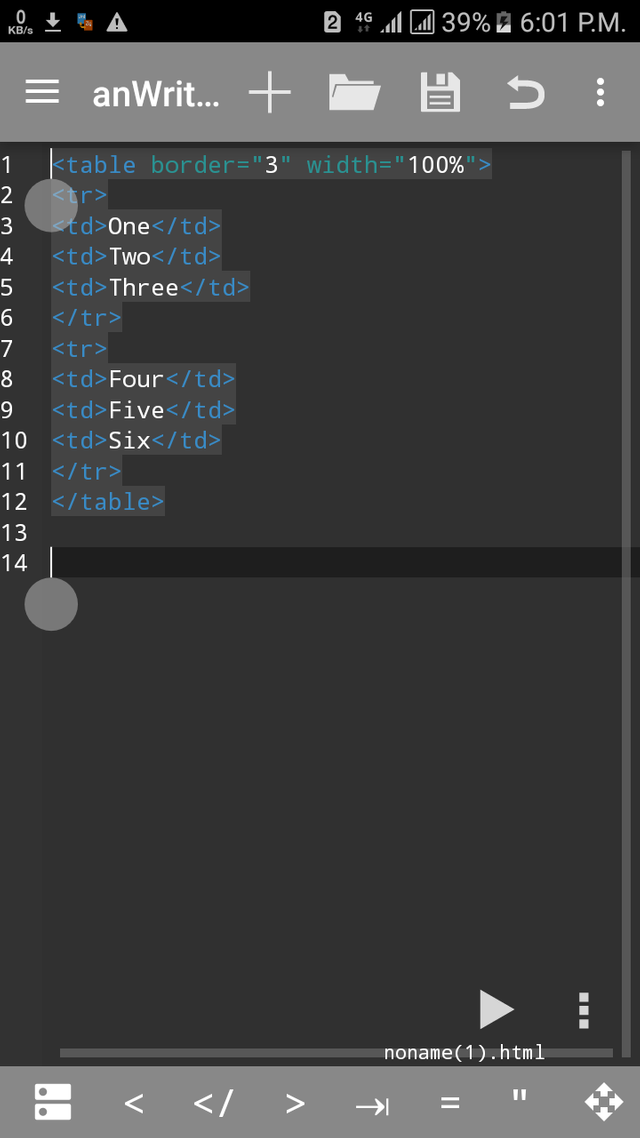Open the hamburger navigation menu
Screen dimensions: 640x1138
point(42,93)
